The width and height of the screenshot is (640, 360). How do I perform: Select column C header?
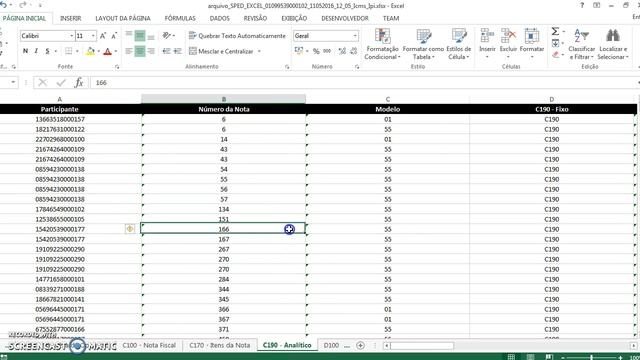click(x=388, y=99)
